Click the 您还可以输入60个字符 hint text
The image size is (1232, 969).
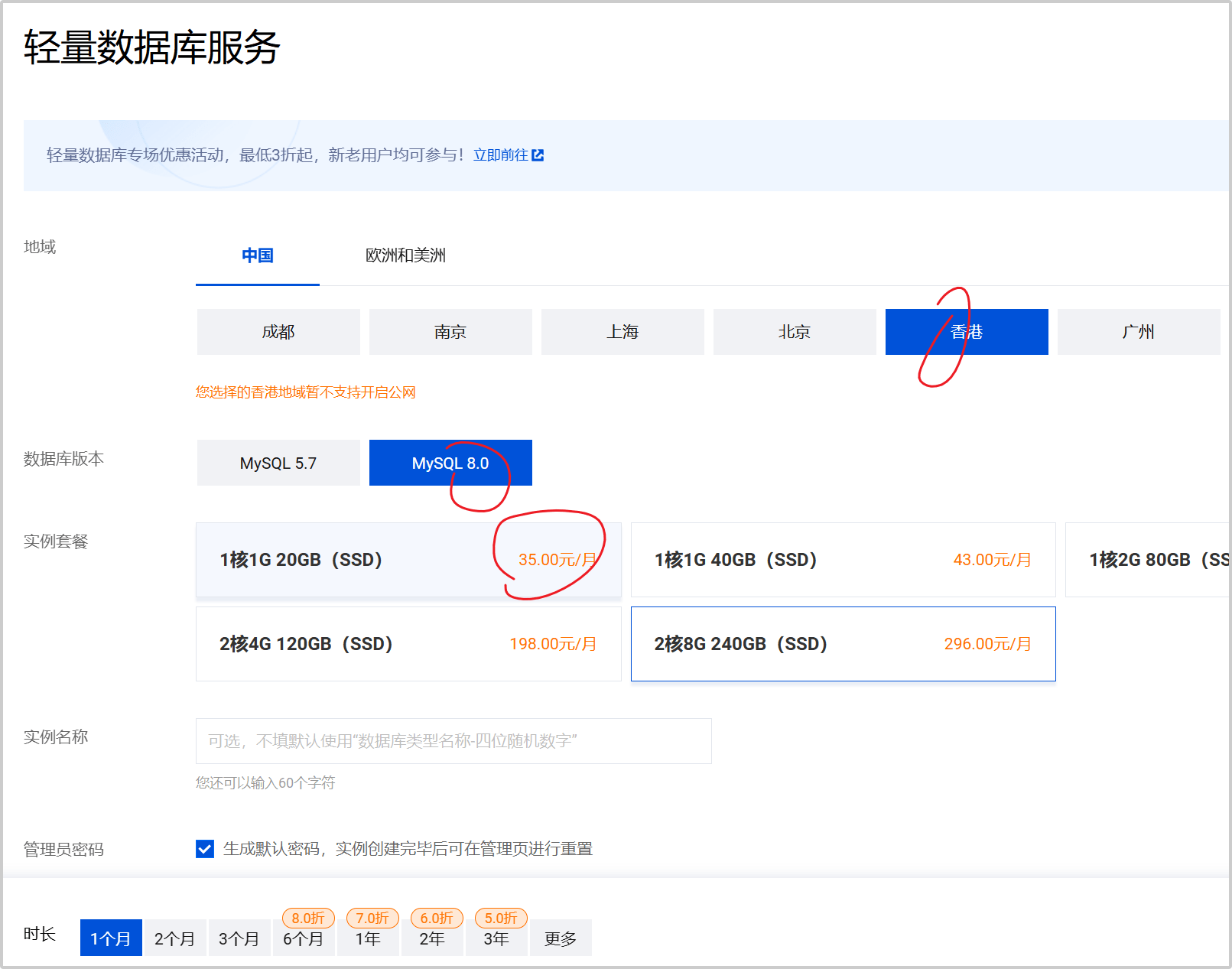tap(265, 782)
